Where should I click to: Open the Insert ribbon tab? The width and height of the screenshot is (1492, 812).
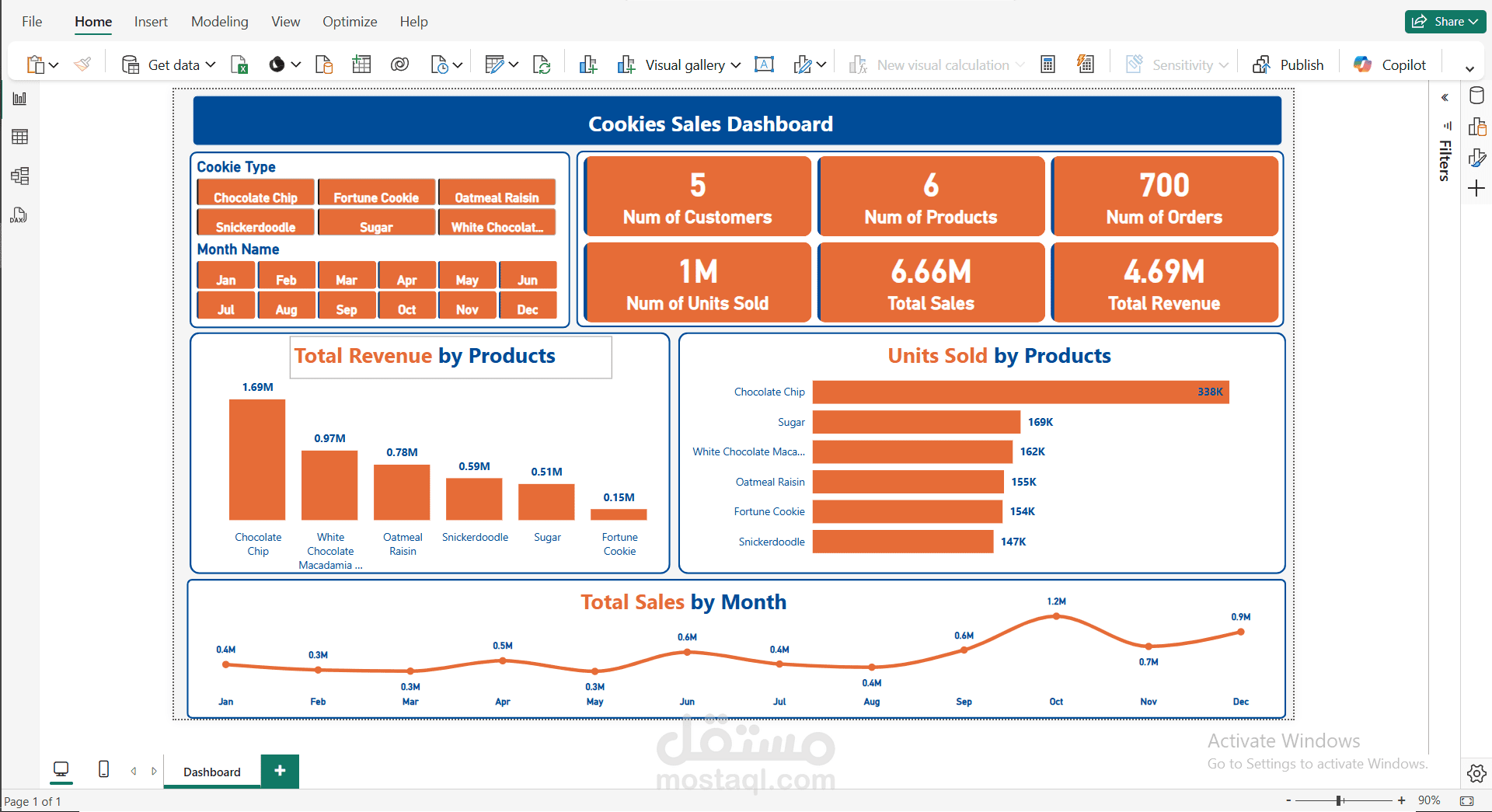(151, 22)
